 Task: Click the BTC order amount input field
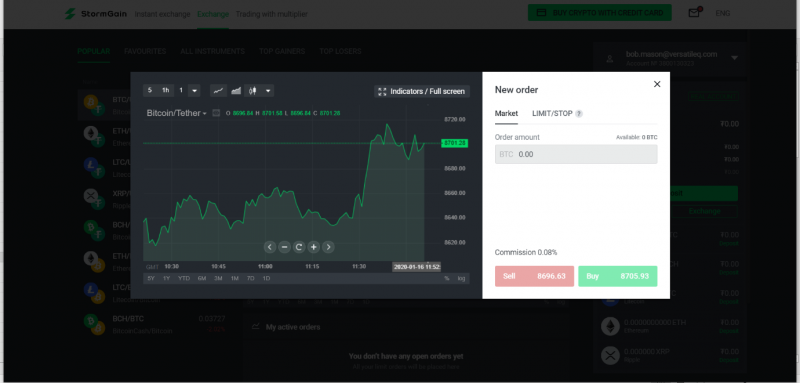[576, 154]
